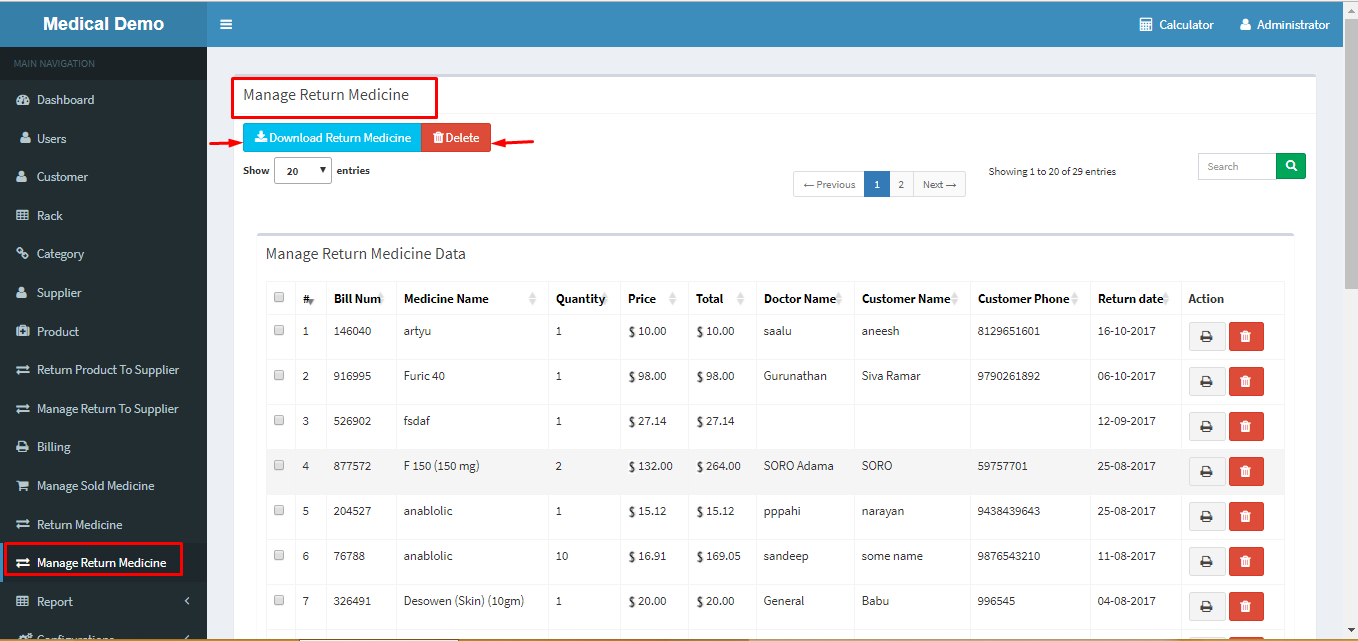
Task: Open Customer in the sidebar
Action: coord(103,177)
